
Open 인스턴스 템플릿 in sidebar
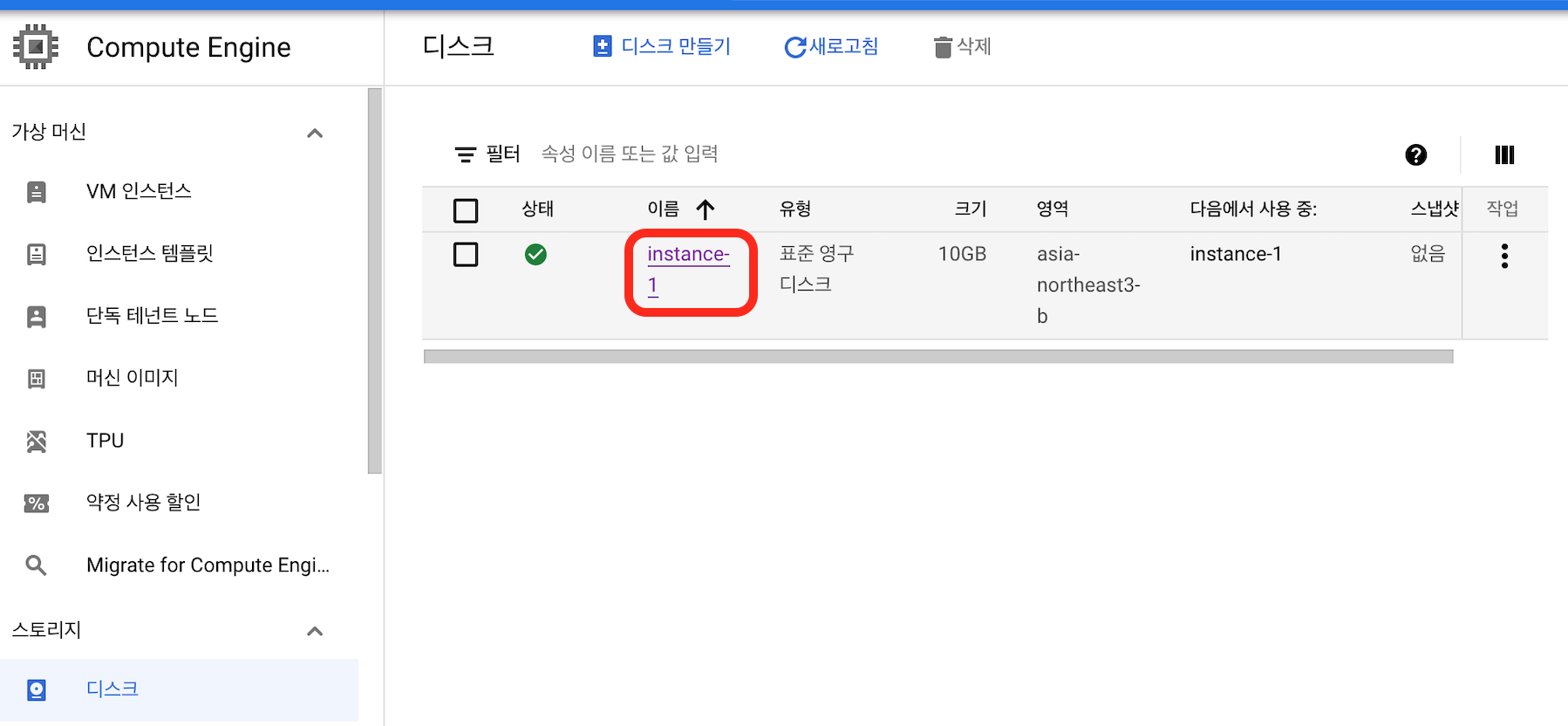150,253
